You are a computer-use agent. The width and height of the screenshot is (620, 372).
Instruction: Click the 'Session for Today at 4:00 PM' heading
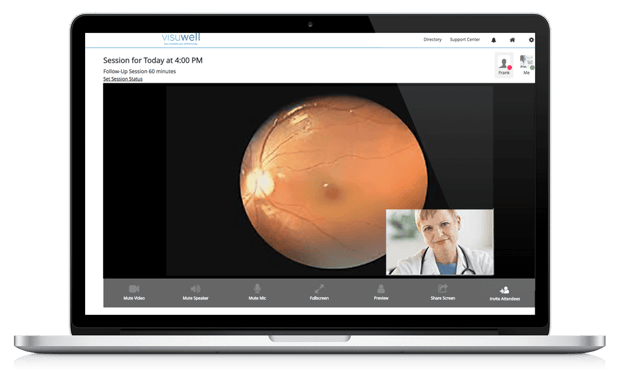click(x=153, y=60)
